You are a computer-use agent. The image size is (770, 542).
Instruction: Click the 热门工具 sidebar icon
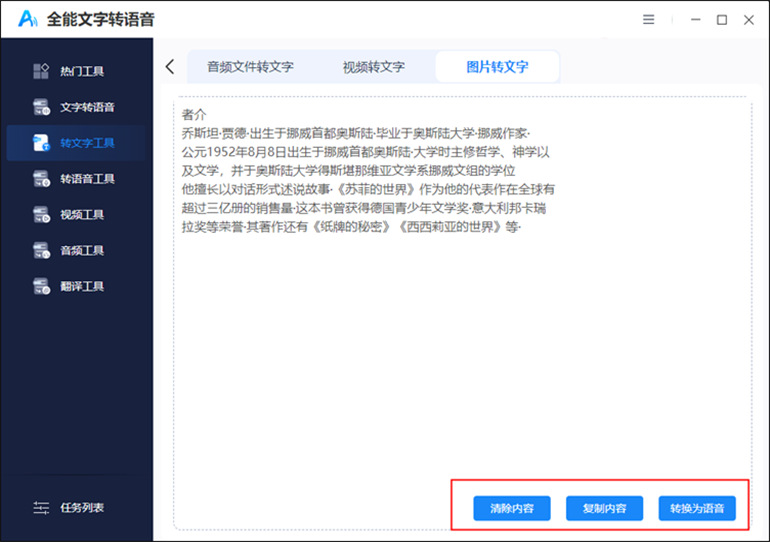click(41, 71)
